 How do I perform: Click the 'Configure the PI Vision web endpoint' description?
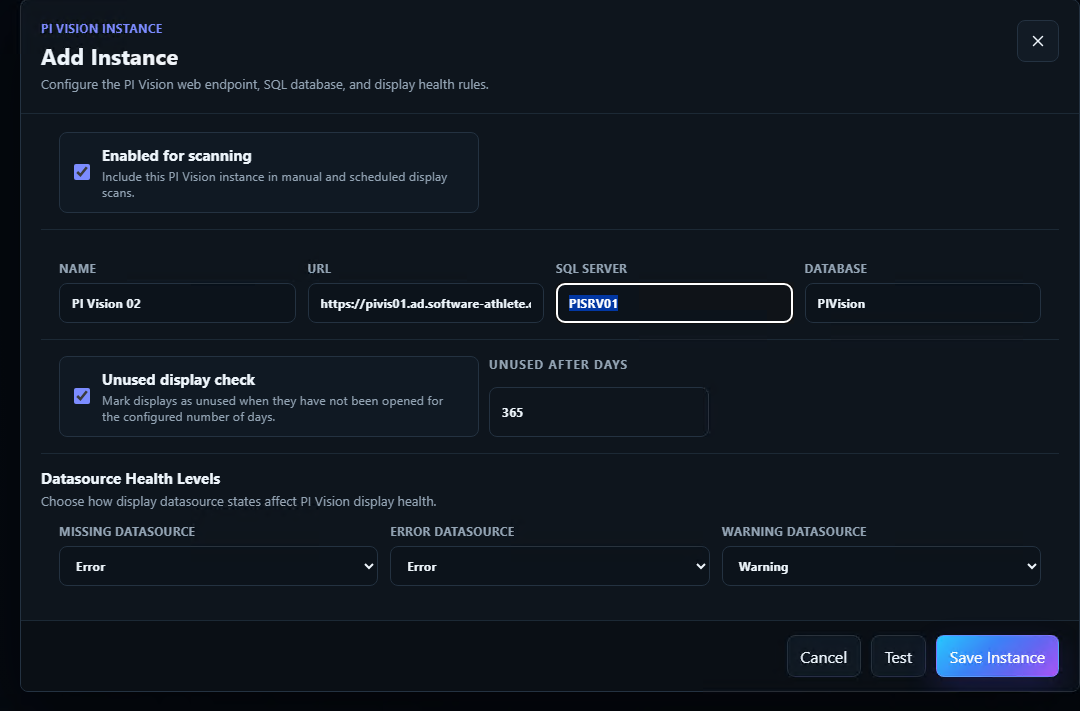[x=264, y=85]
